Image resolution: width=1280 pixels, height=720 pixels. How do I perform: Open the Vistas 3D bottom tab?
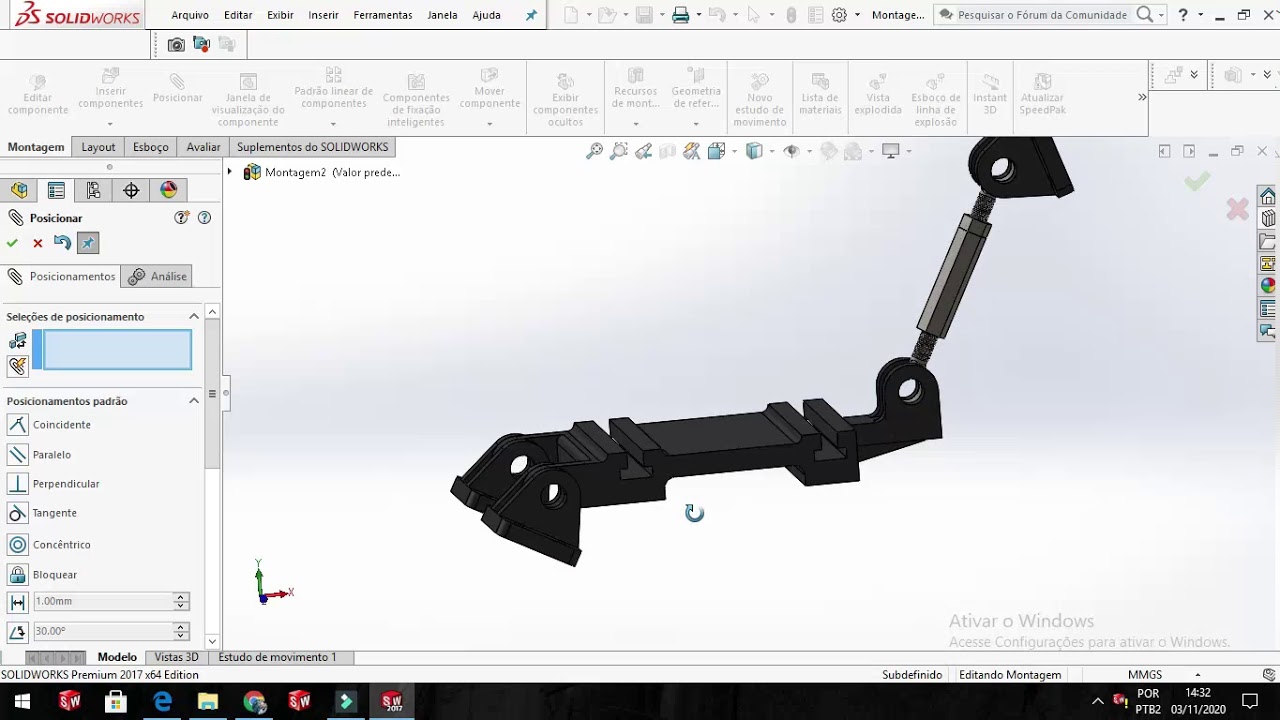(x=176, y=658)
